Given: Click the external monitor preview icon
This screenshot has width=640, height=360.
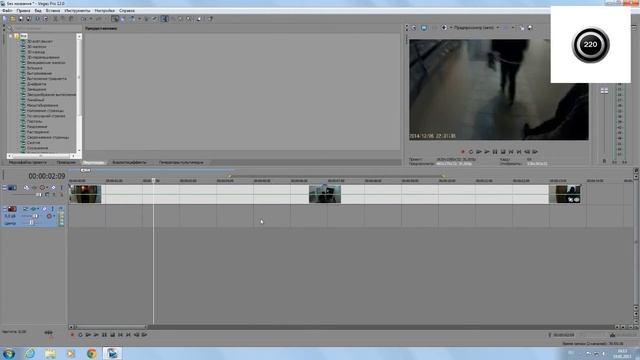Looking at the screenshot, I should 424,28.
